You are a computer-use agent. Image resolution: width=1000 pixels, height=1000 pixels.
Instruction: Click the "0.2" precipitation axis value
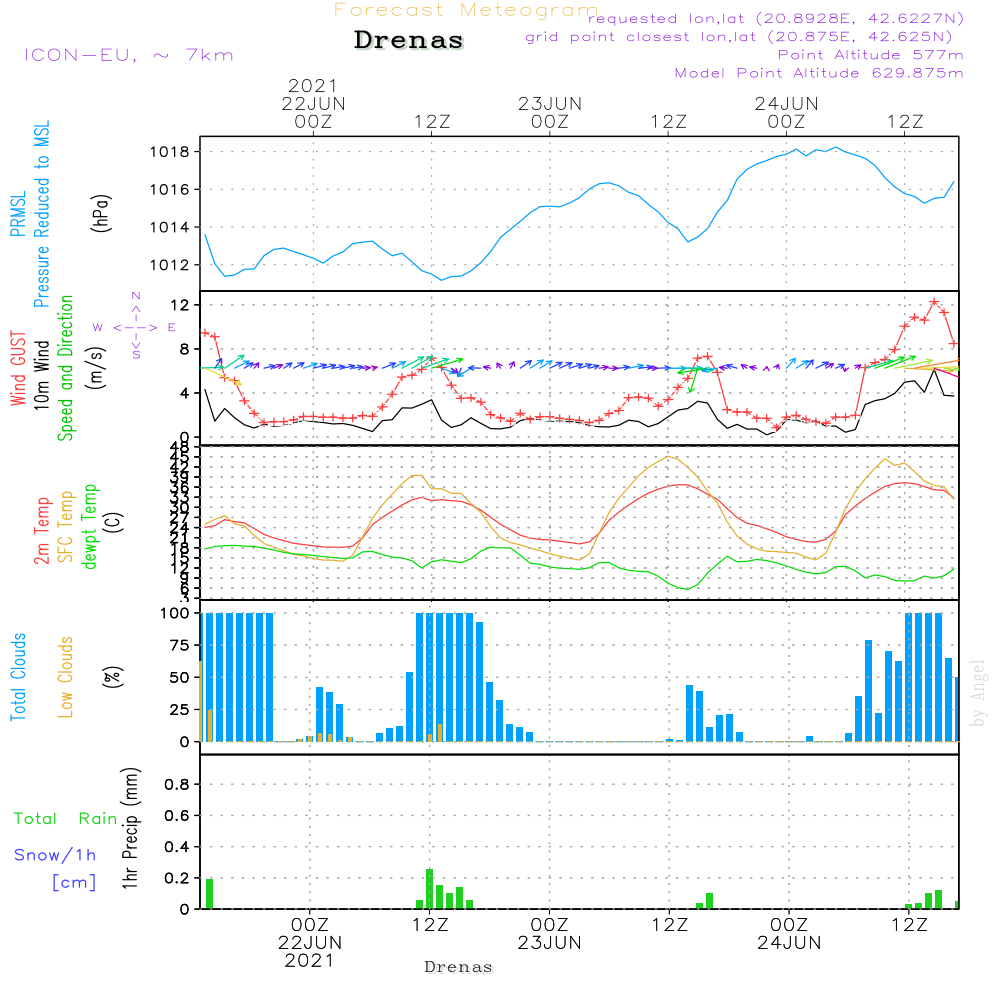point(175,878)
